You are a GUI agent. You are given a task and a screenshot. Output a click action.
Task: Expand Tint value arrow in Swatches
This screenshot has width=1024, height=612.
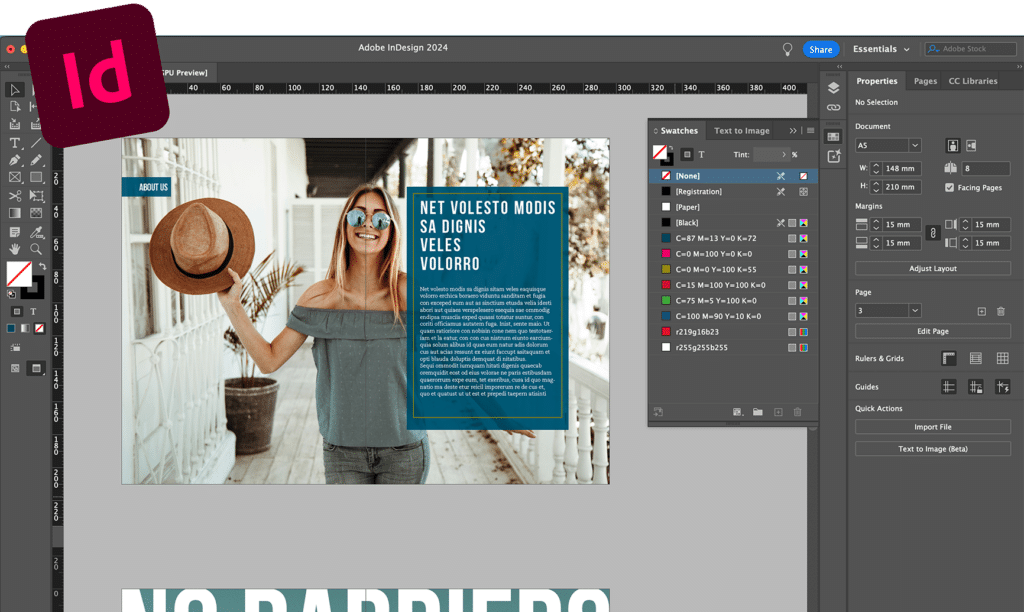tap(784, 155)
